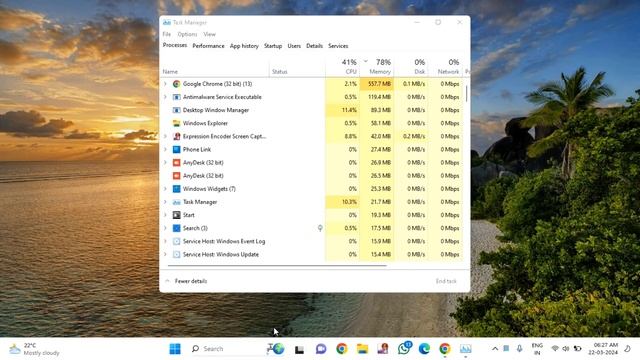
Task: Open the View menu
Action: tap(209, 34)
